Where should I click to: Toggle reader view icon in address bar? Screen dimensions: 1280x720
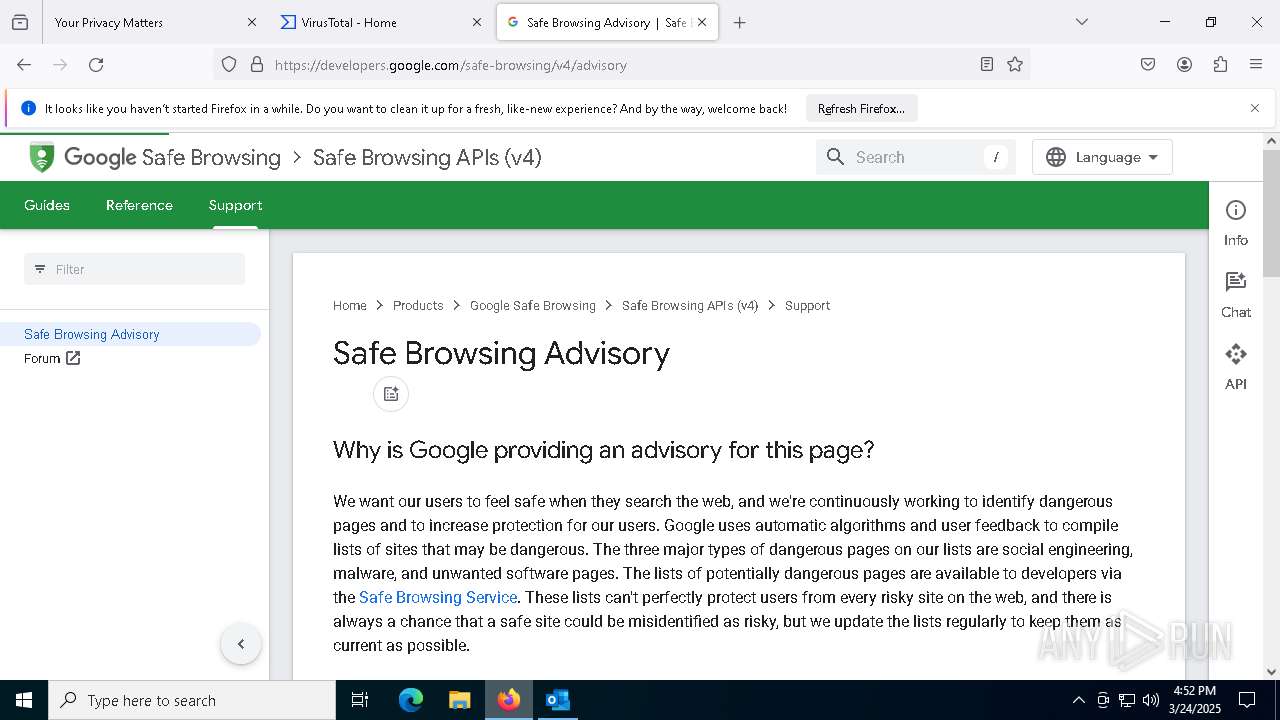click(987, 65)
